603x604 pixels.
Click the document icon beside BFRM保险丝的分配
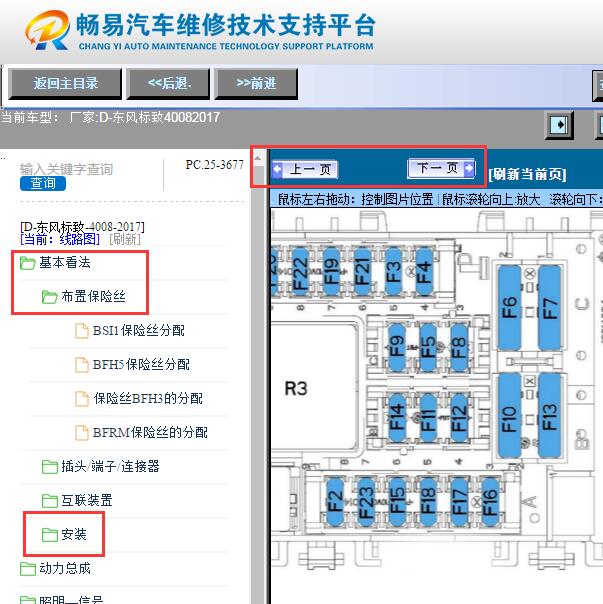tap(82, 433)
